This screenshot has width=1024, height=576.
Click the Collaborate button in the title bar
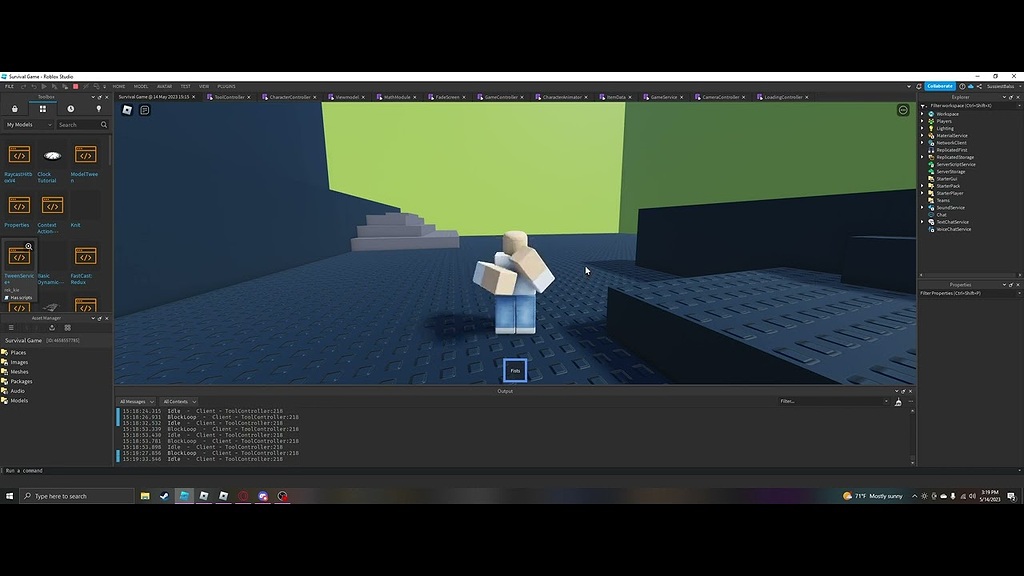(939, 86)
